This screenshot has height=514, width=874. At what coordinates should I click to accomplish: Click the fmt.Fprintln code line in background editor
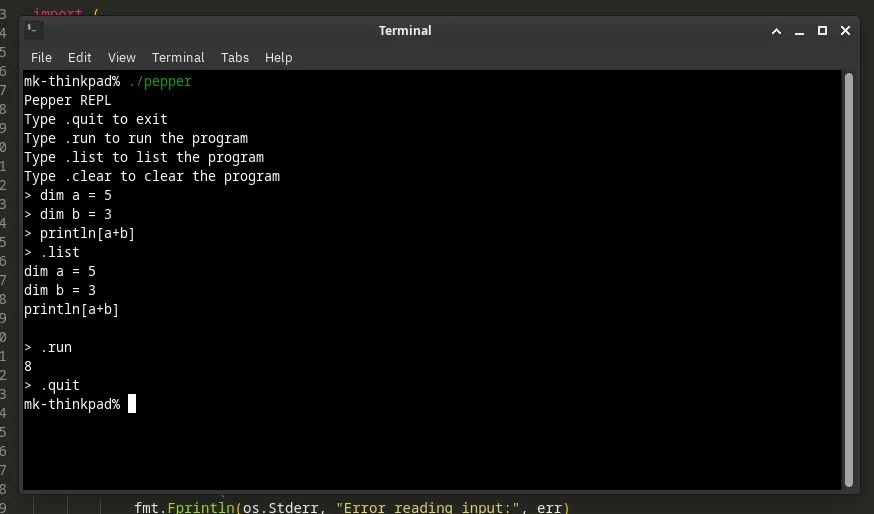(351, 507)
